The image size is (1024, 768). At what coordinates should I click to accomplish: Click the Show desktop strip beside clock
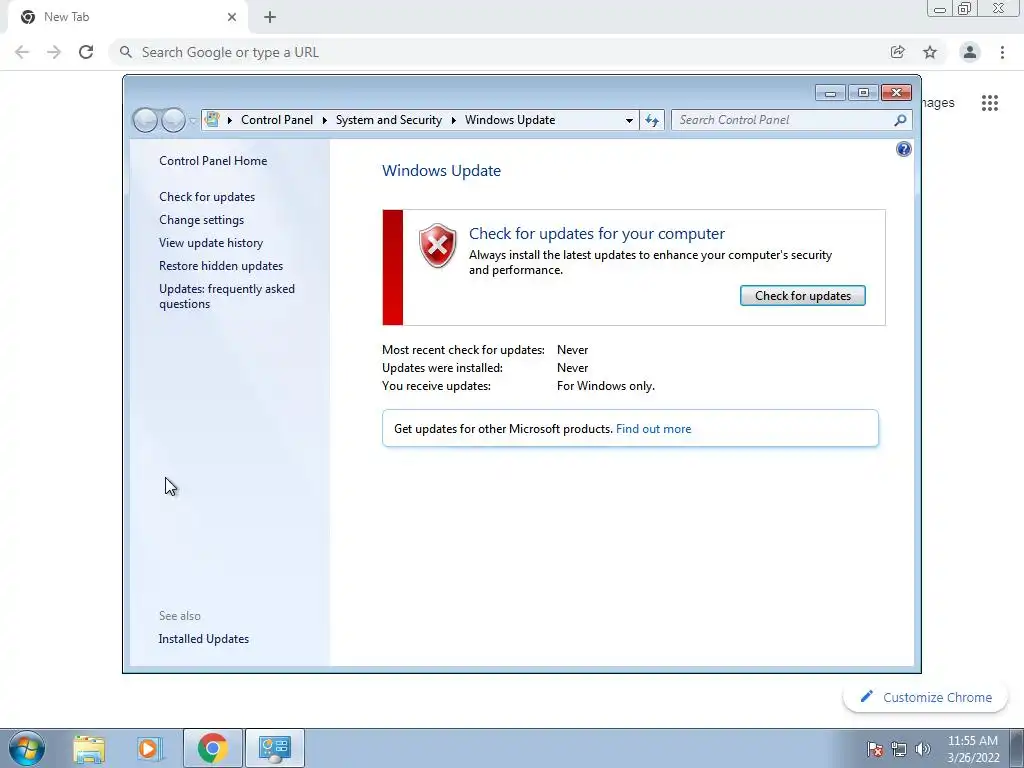pos(1017,749)
